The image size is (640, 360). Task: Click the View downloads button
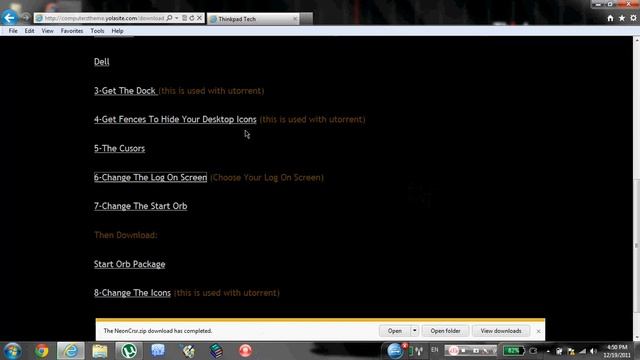[x=501, y=331]
